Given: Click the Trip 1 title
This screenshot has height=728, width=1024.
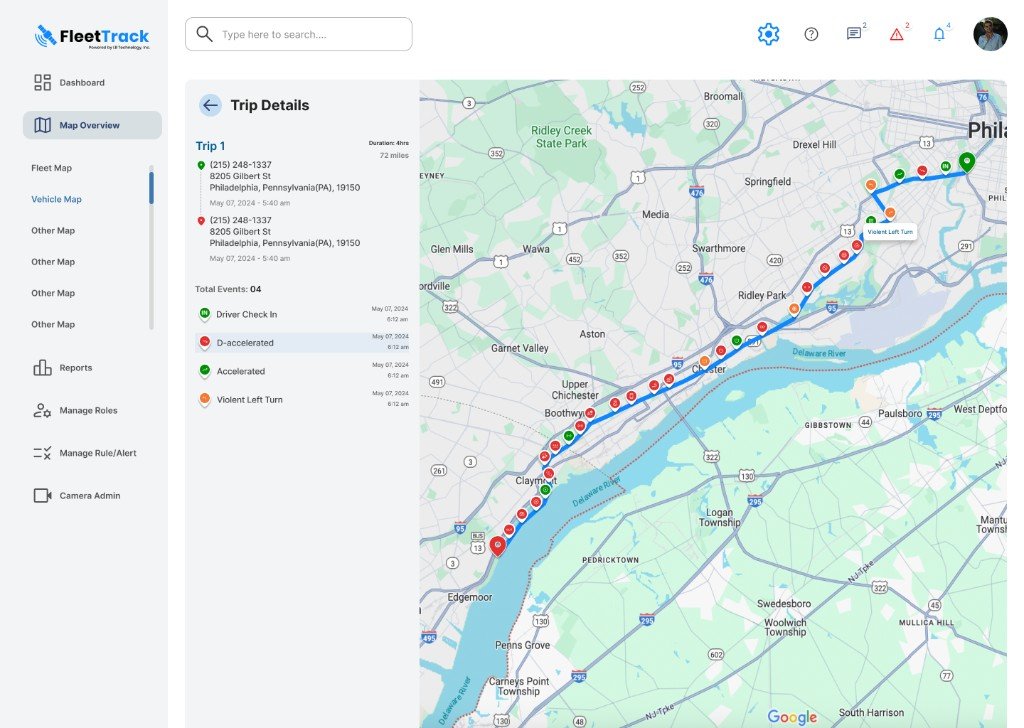Looking at the screenshot, I should 210,146.
